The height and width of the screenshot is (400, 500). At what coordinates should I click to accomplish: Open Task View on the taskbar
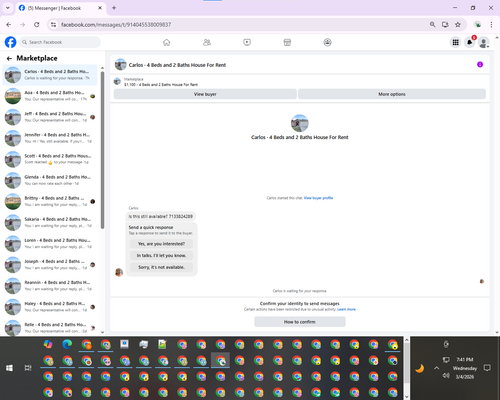28,368
